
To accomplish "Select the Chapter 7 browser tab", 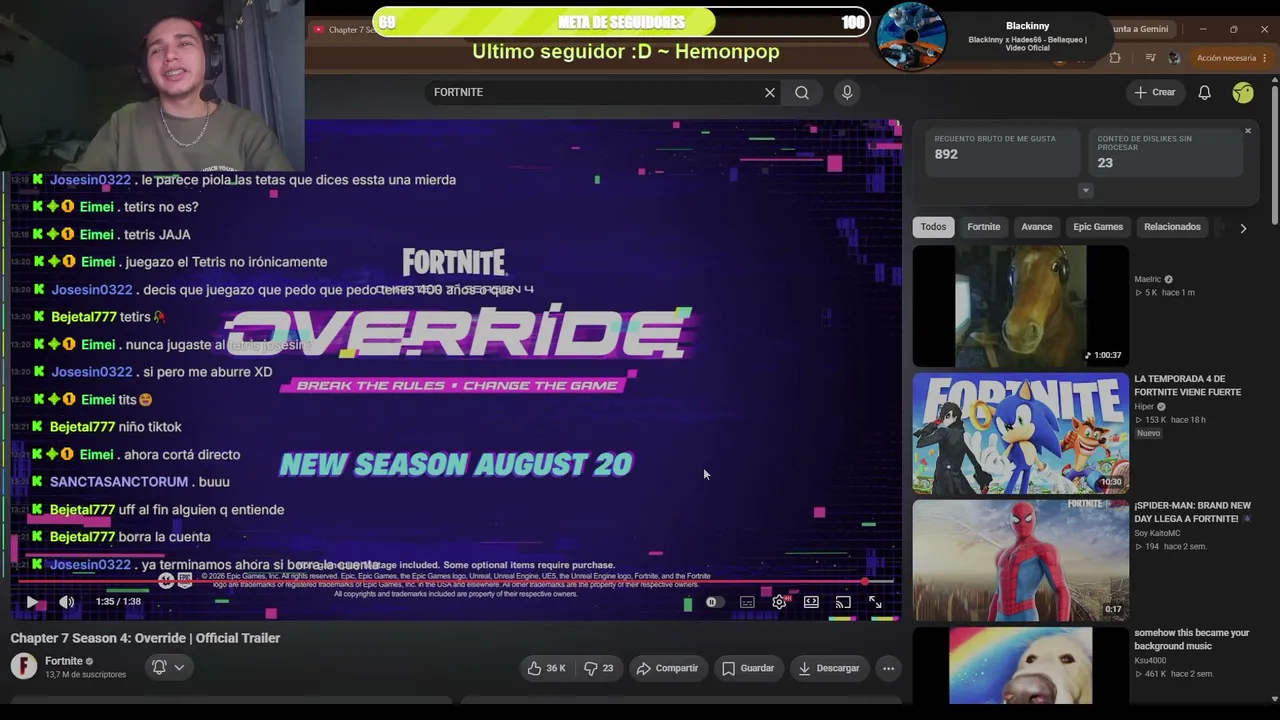I will point(343,29).
